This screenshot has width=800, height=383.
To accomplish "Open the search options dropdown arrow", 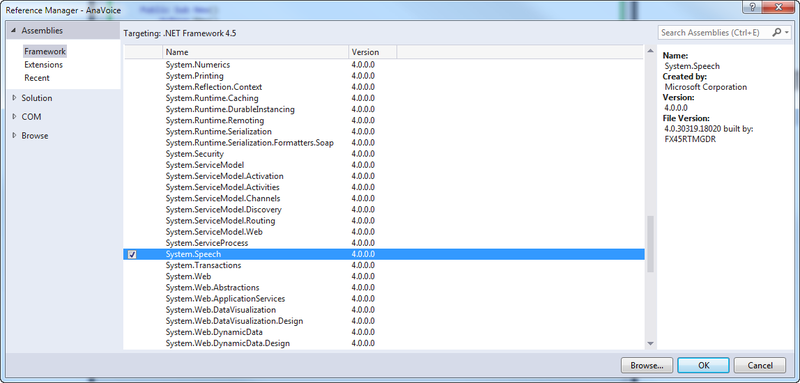I will [787, 33].
